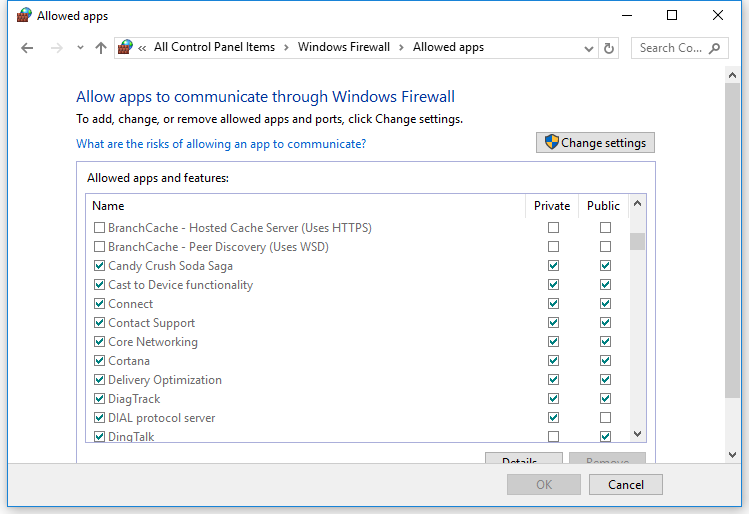
Task: Show hidden breadcrumb levels double chevron
Action: [142, 48]
